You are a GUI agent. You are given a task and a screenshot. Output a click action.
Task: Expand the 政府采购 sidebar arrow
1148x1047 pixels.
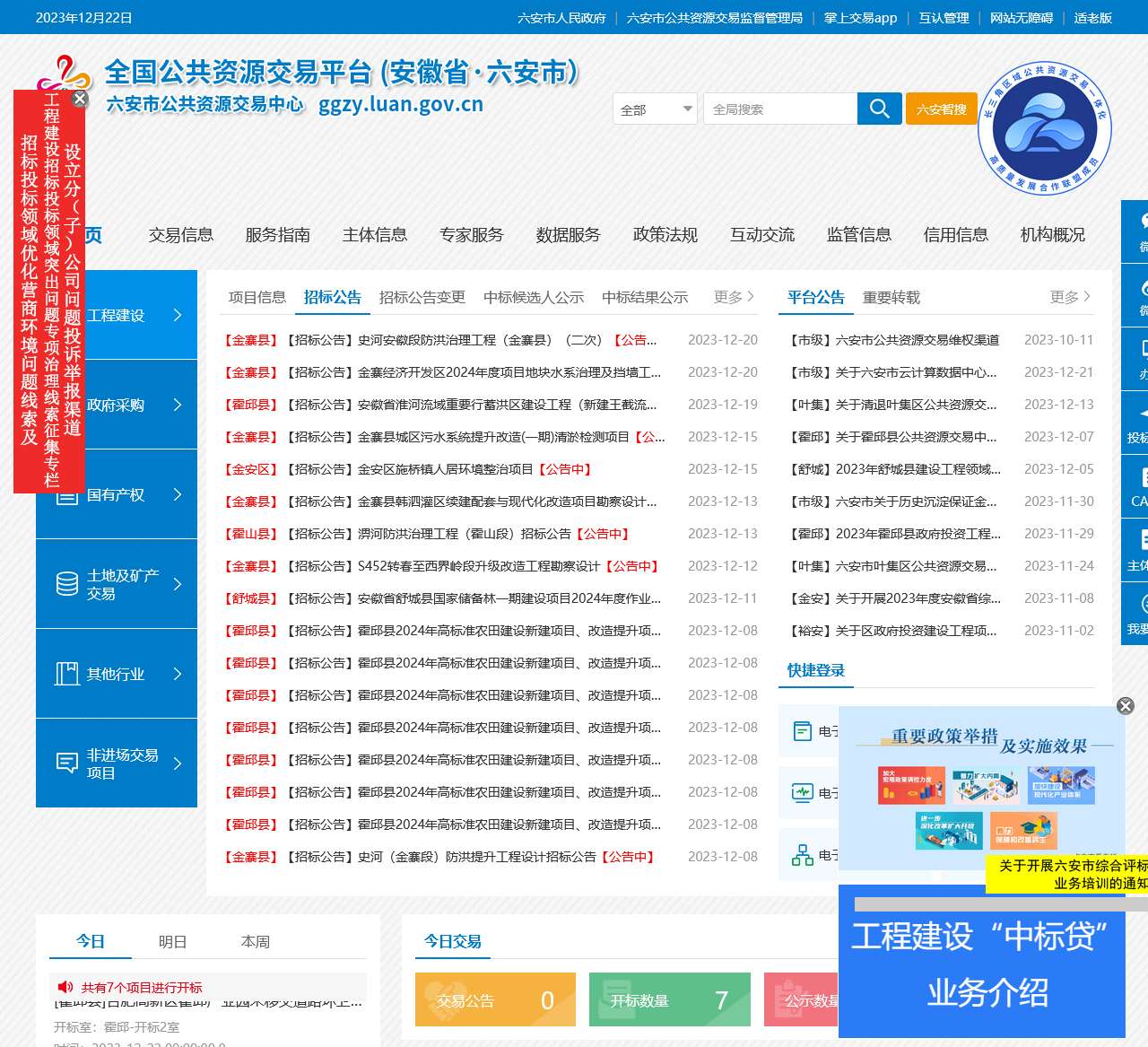pyautogui.click(x=178, y=405)
